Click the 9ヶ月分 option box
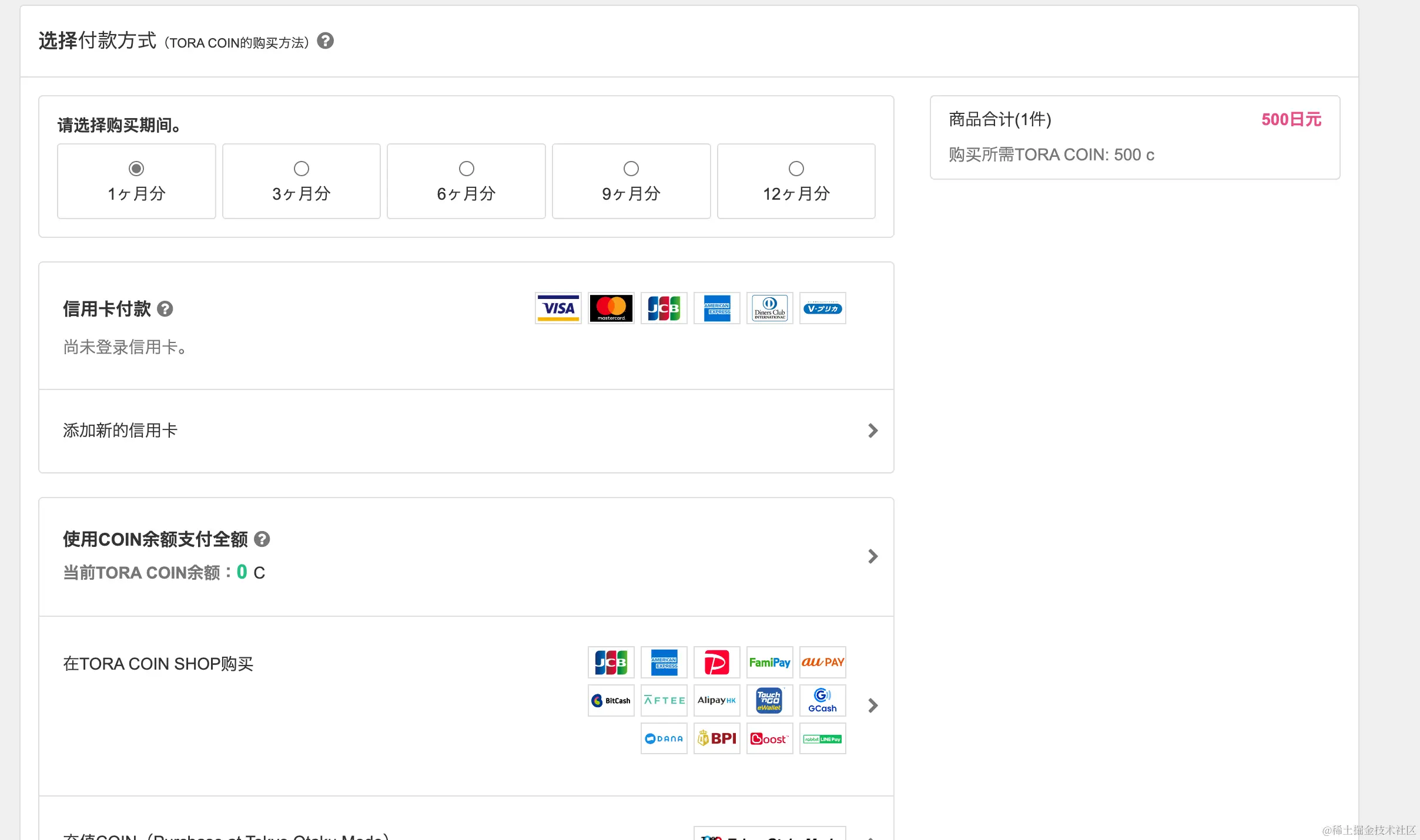Screen dimensions: 1420x840 pos(631,182)
